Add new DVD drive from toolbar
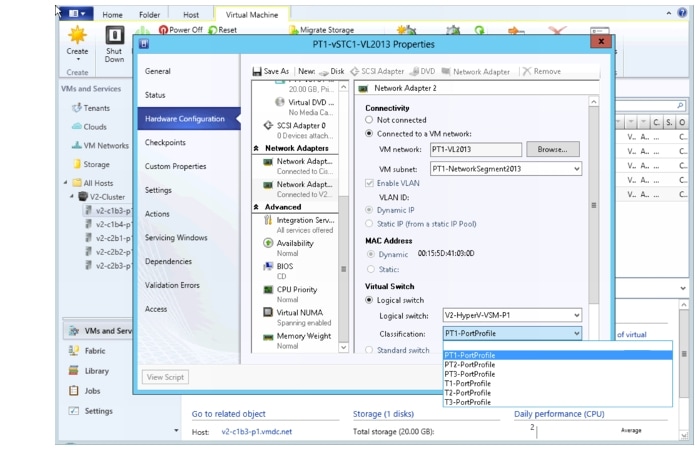Viewport: 697px width, 458px height. (x=423, y=71)
